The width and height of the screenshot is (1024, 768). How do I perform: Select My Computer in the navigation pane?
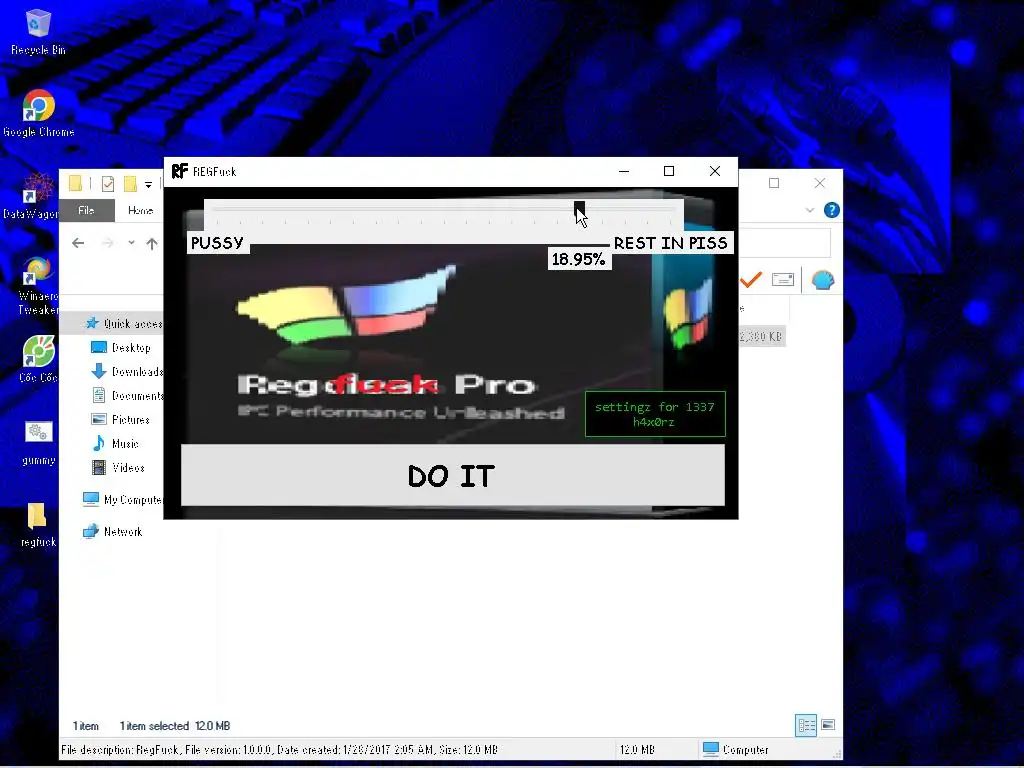(122, 500)
